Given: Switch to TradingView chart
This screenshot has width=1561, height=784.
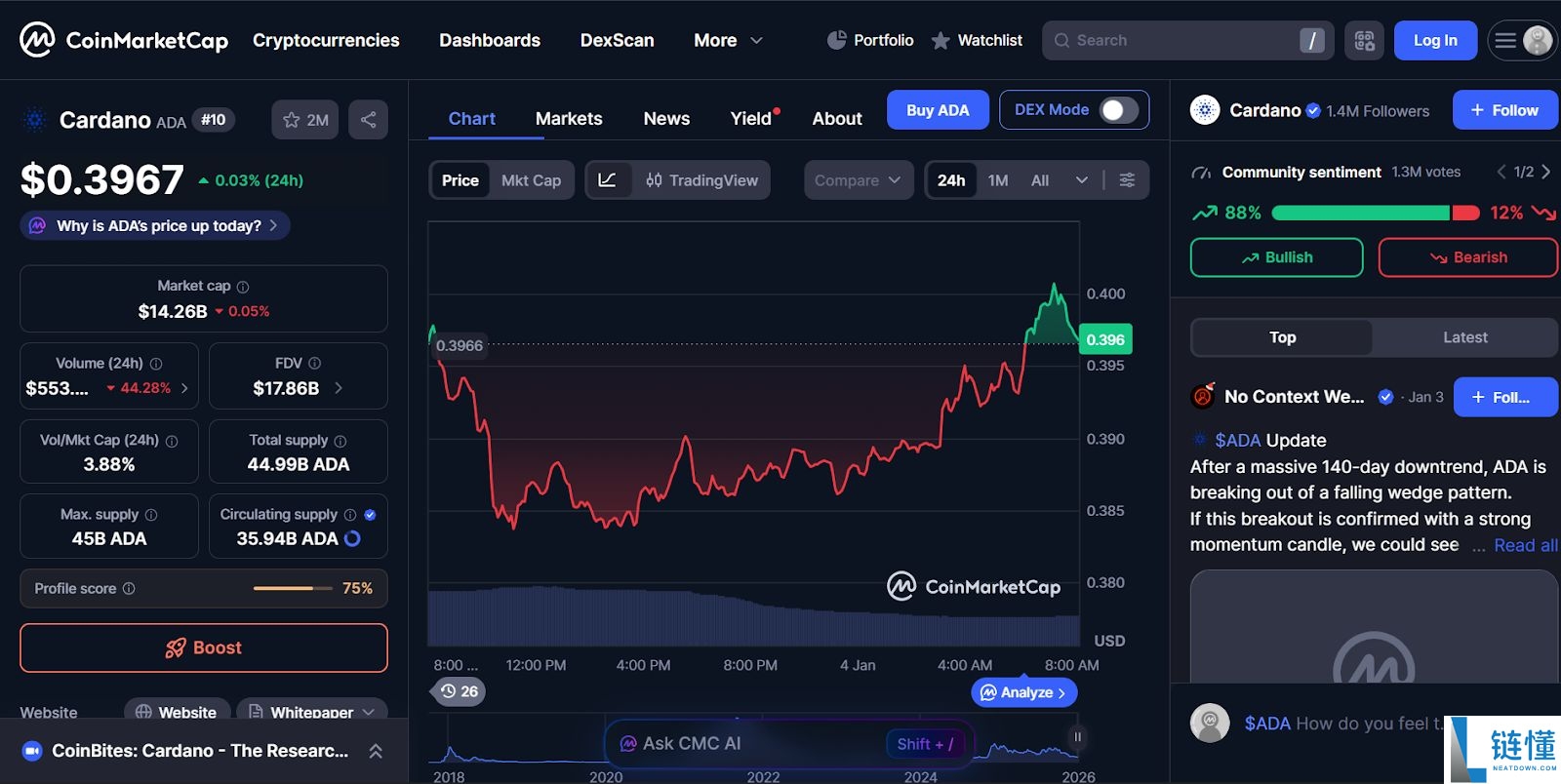Looking at the screenshot, I should [x=701, y=180].
